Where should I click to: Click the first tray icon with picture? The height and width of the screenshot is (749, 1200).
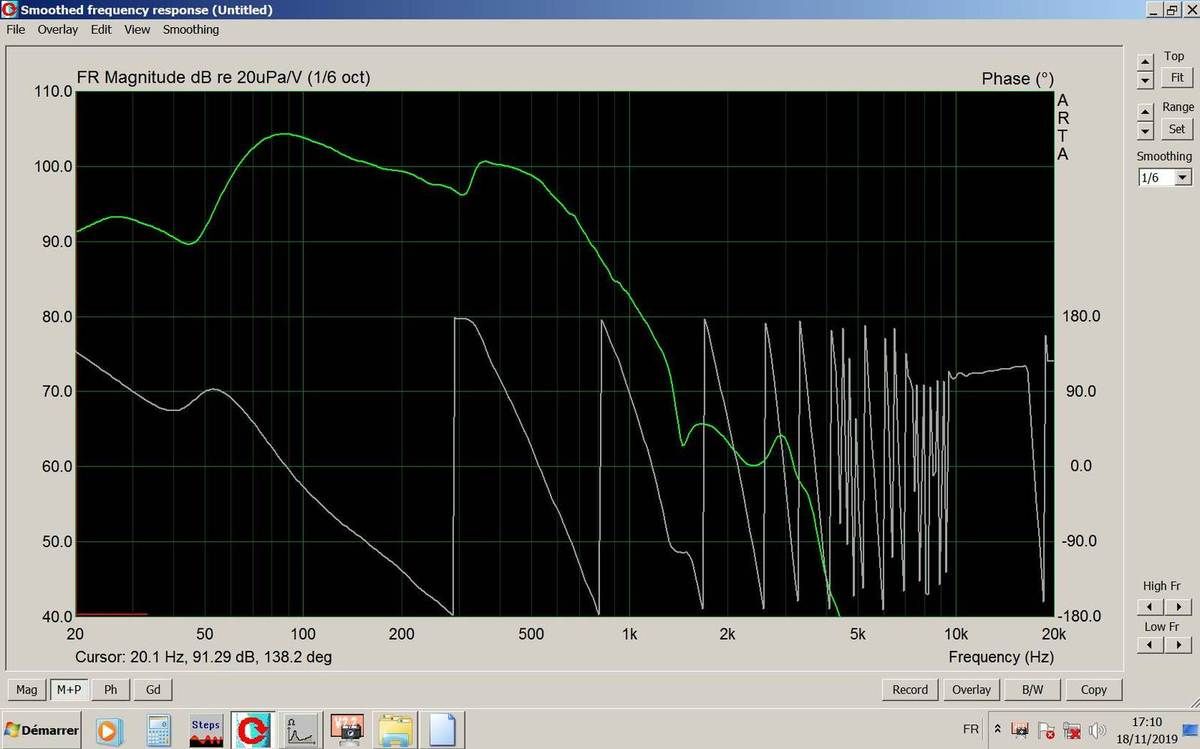[1021, 730]
